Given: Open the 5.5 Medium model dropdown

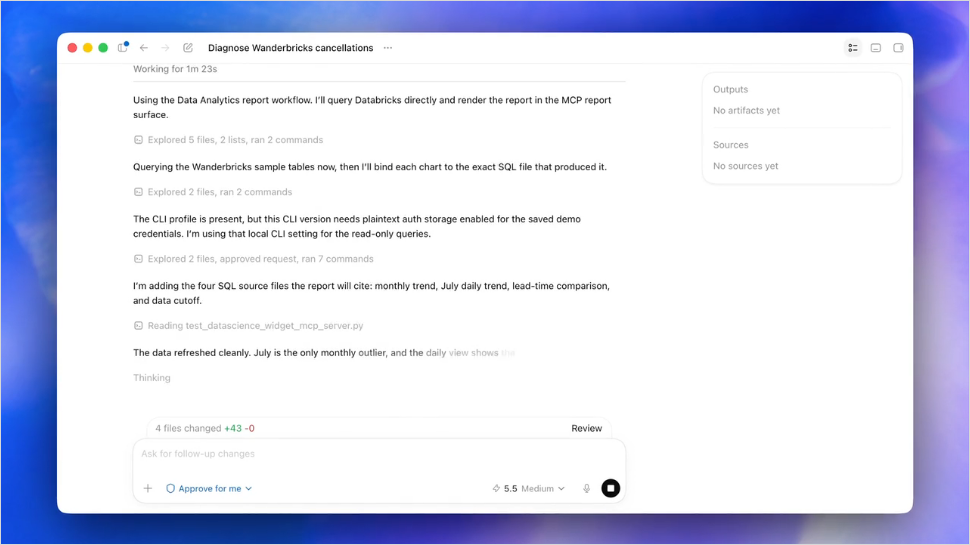Looking at the screenshot, I should (x=529, y=488).
